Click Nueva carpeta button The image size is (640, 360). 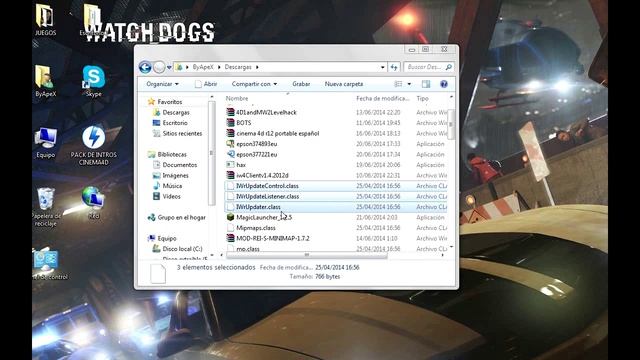pos(344,84)
